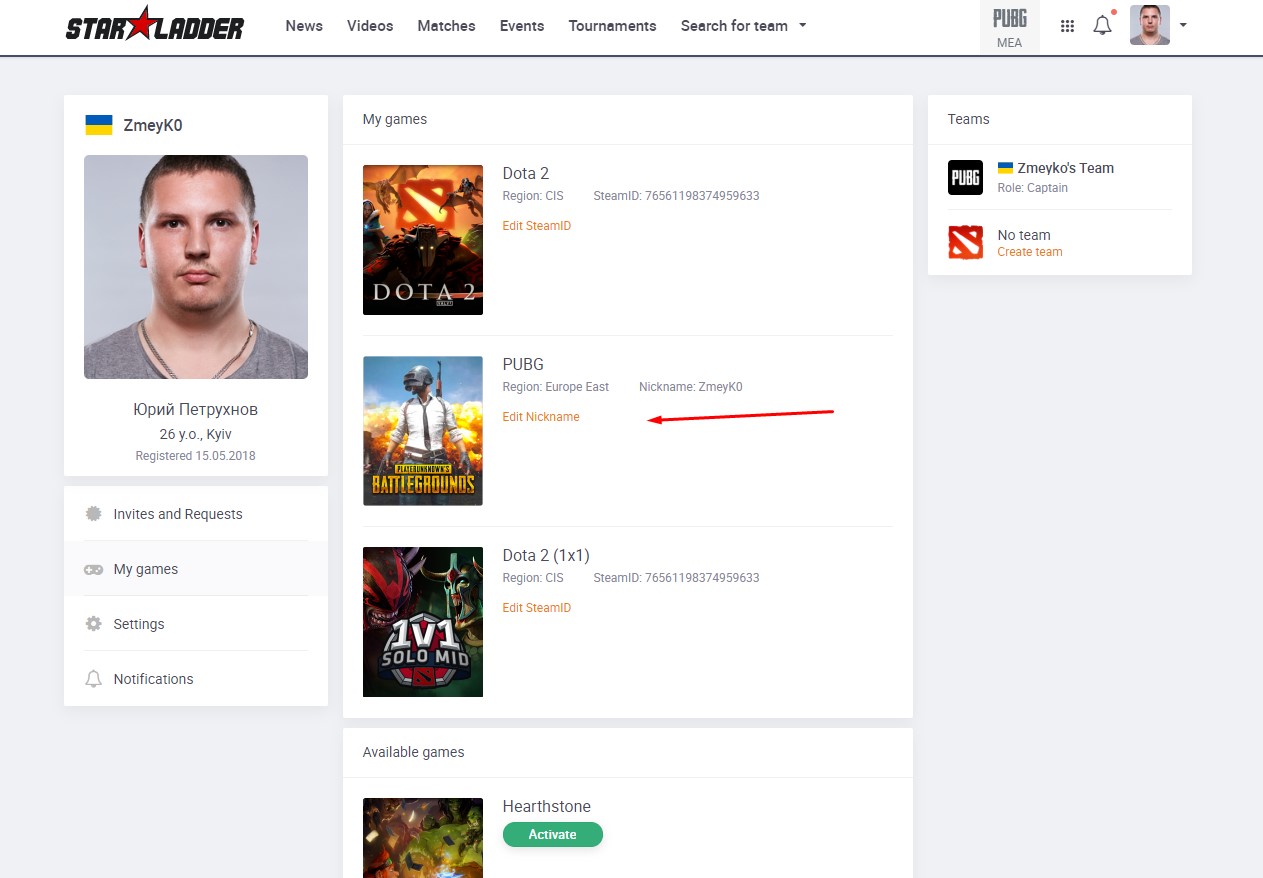Viewport: 1263px width, 878px height.
Task: Click the ZmeyK0 username heading
Action: click(153, 125)
